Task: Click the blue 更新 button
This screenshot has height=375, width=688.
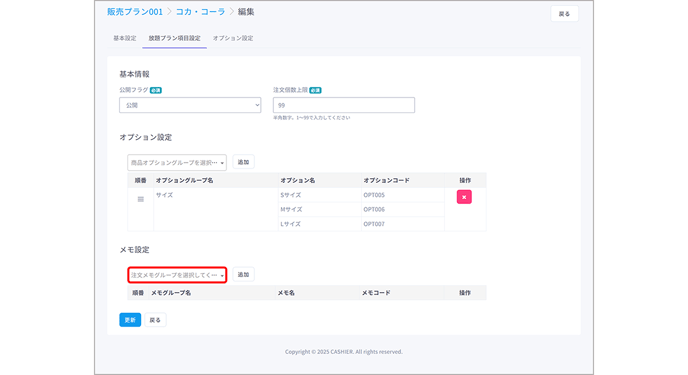Action: 130,320
